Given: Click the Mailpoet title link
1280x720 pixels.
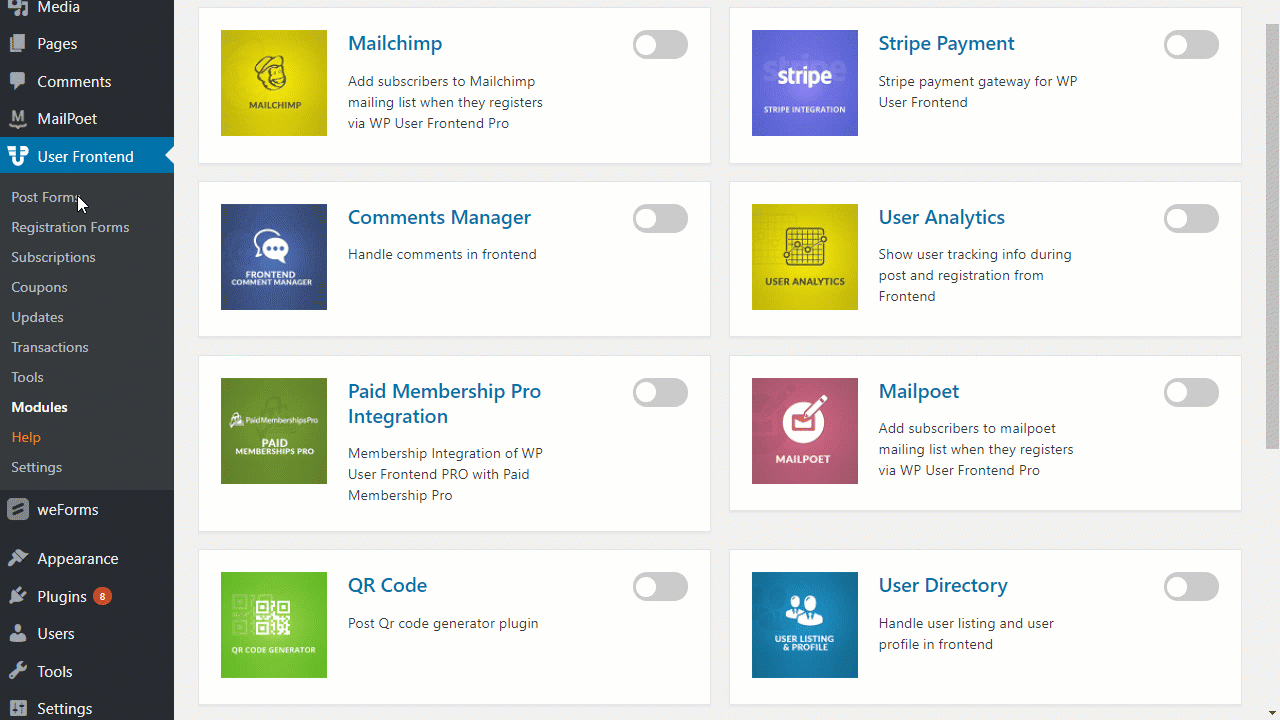Looking at the screenshot, I should (919, 392).
